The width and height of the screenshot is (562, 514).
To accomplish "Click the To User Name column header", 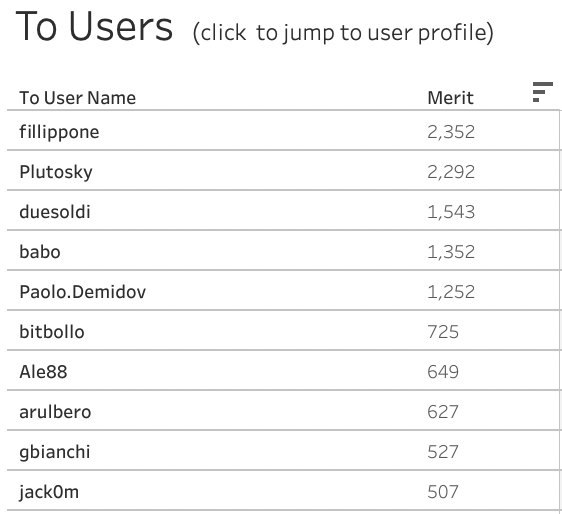I will click(78, 97).
